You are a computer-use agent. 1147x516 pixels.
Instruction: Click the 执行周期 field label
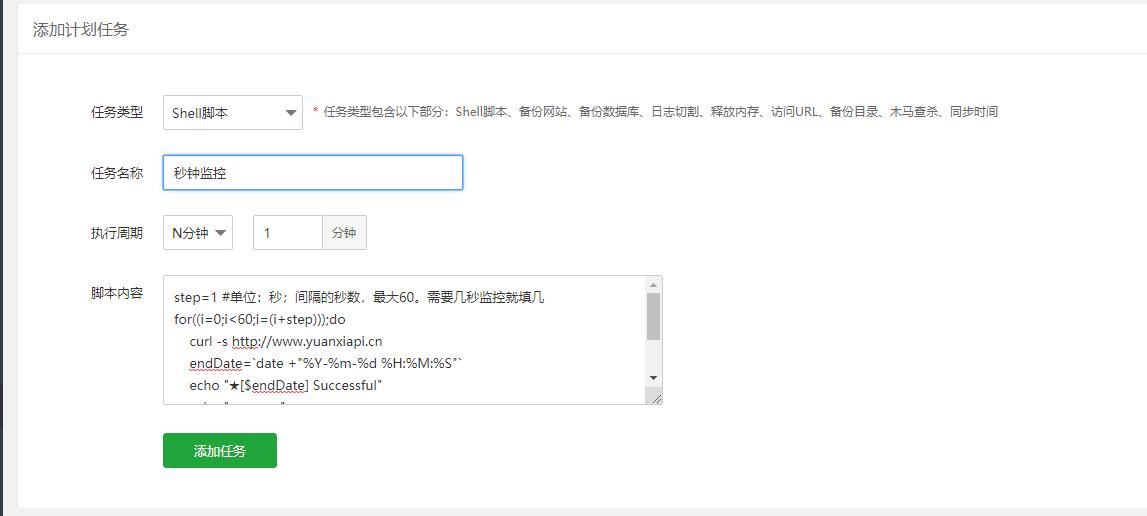point(117,233)
